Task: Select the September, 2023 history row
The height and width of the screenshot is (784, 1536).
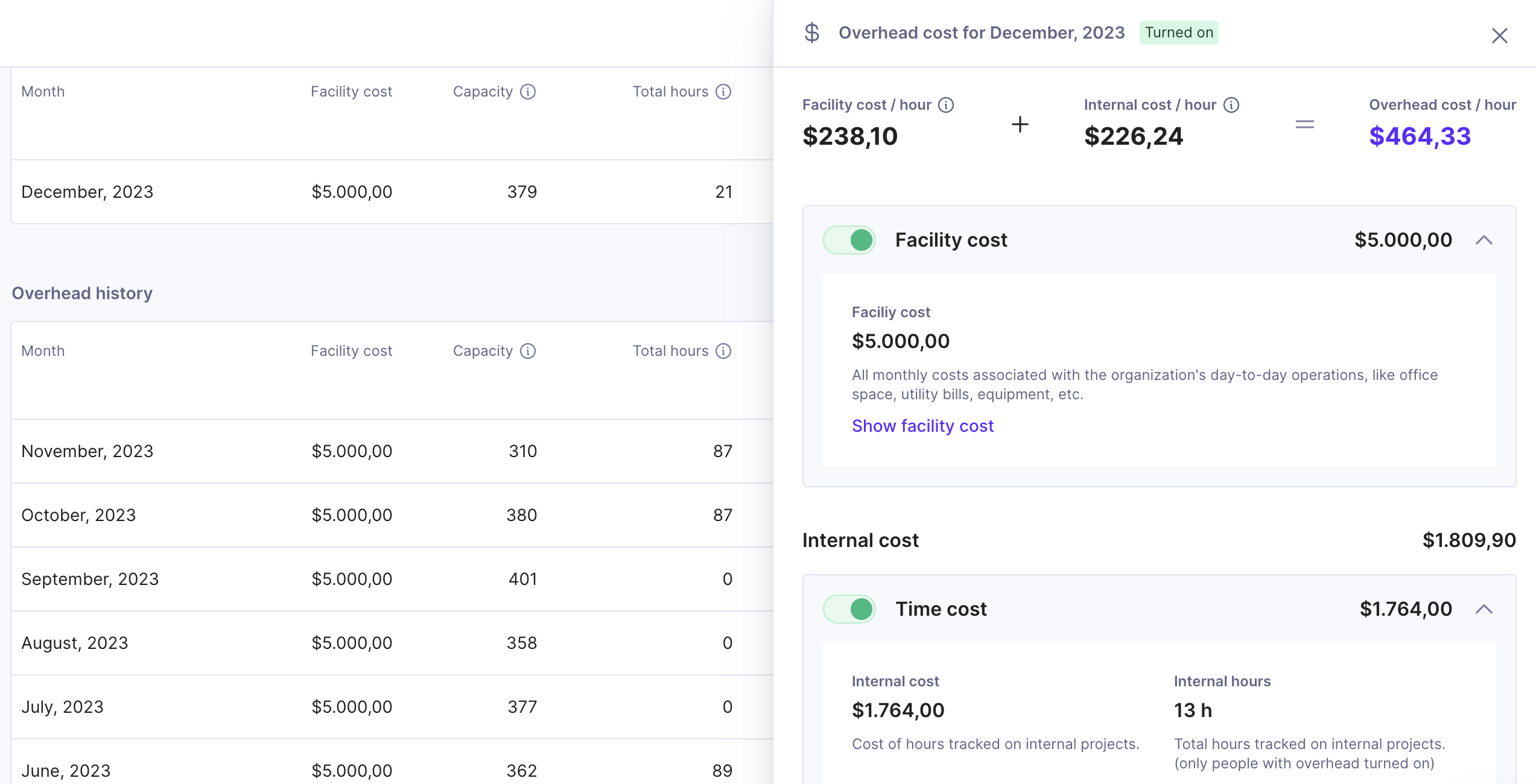Action: click(392, 579)
